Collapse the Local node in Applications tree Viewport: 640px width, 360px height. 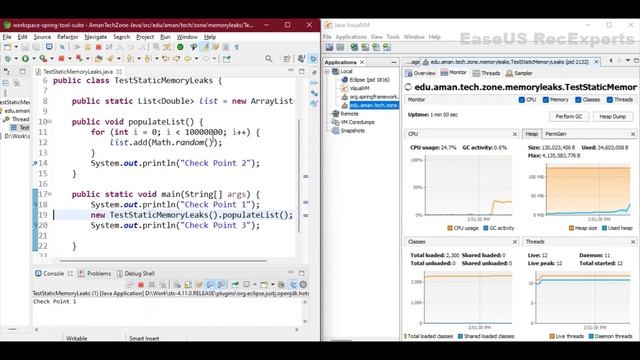(327, 71)
